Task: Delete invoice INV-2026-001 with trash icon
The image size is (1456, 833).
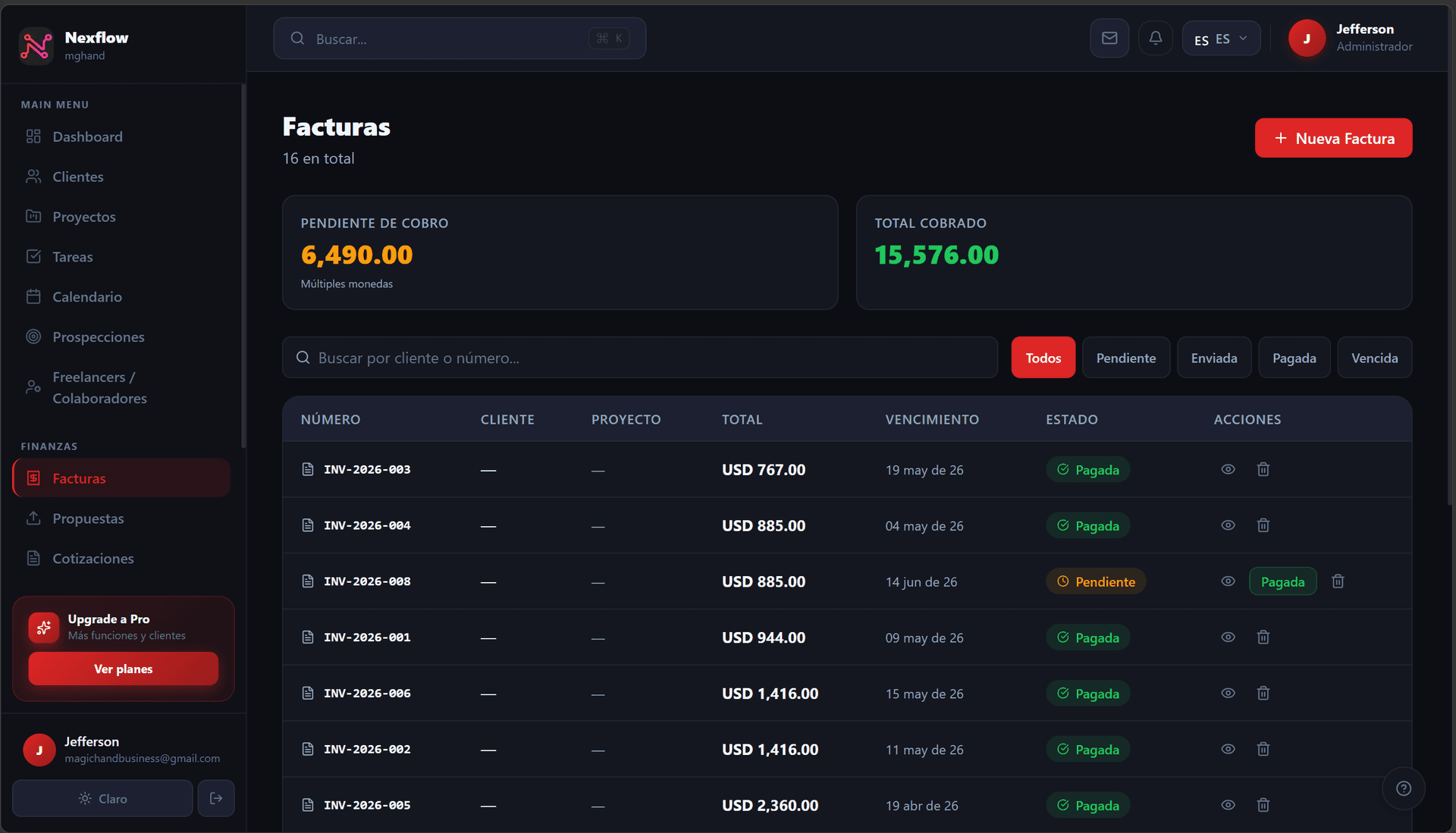Action: click(x=1263, y=637)
